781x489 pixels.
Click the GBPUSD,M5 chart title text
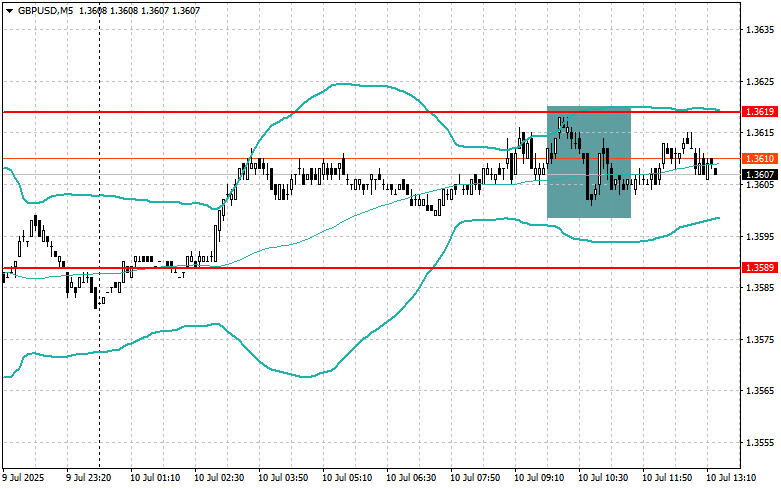coord(45,10)
